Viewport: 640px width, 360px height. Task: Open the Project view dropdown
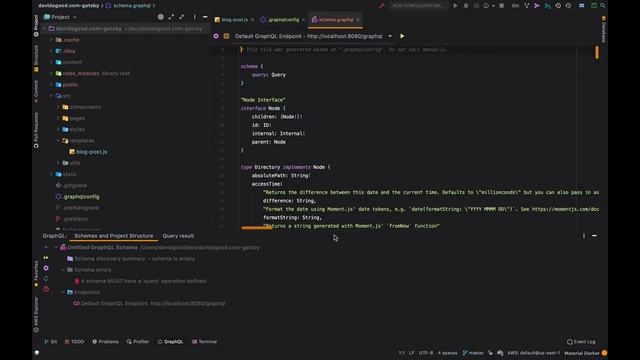[x=60, y=17]
